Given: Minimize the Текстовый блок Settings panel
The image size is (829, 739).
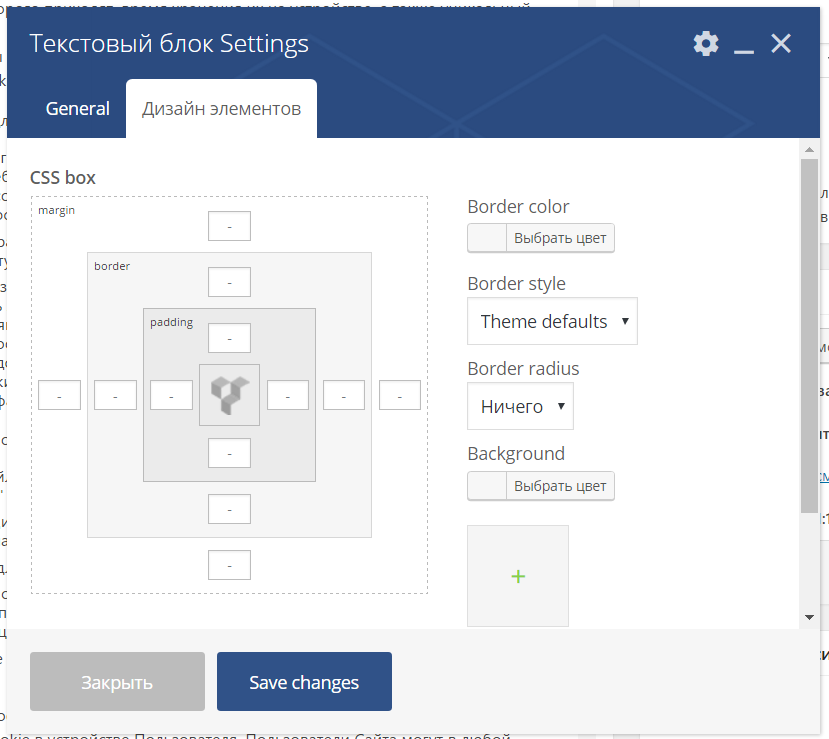Looking at the screenshot, I should click(x=743, y=45).
